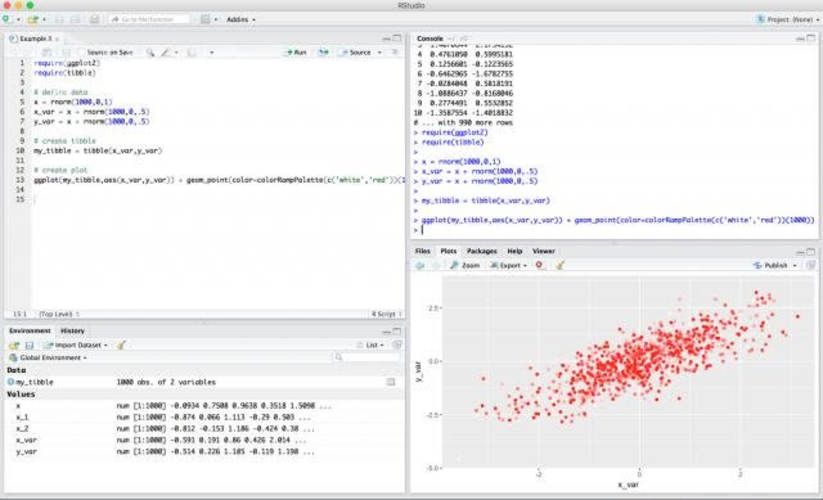Switch to the Viewer tab
The height and width of the screenshot is (500, 823).
543,251
